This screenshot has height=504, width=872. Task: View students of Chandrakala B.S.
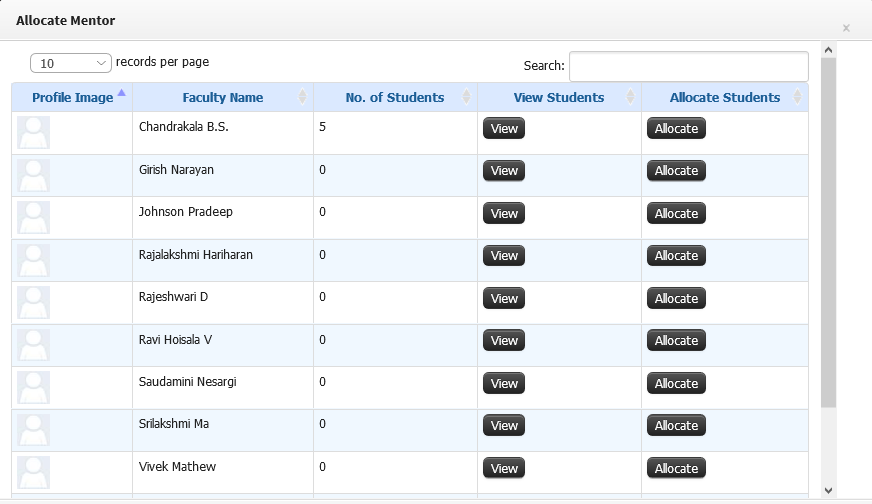point(504,129)
